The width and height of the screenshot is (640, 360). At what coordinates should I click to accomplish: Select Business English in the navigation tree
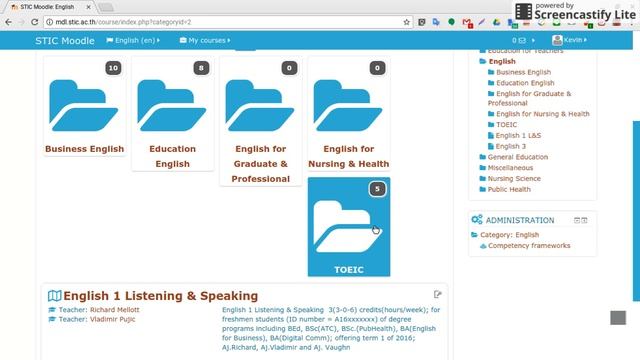(x=523, y=72)
